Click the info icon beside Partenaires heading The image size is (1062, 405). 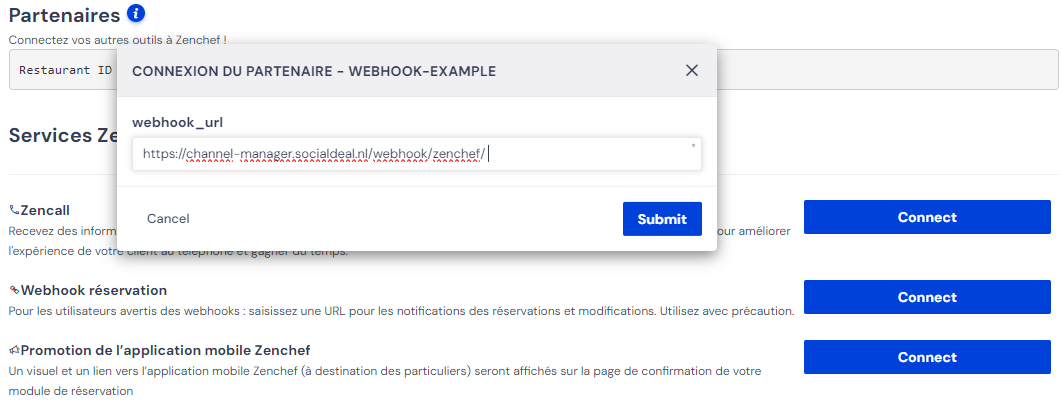(x=136, y=13)
